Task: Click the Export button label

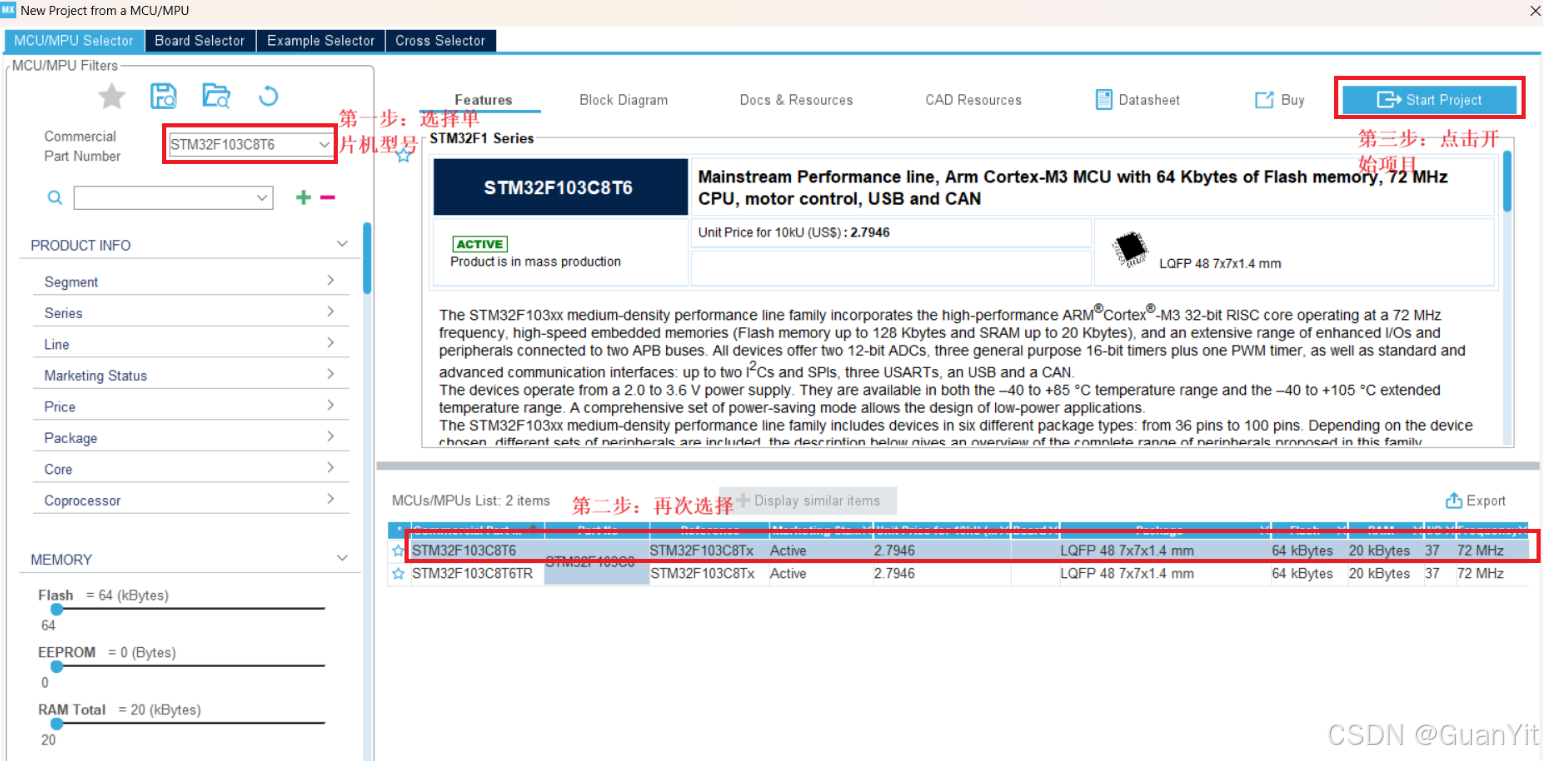Action: point(1486,501)
